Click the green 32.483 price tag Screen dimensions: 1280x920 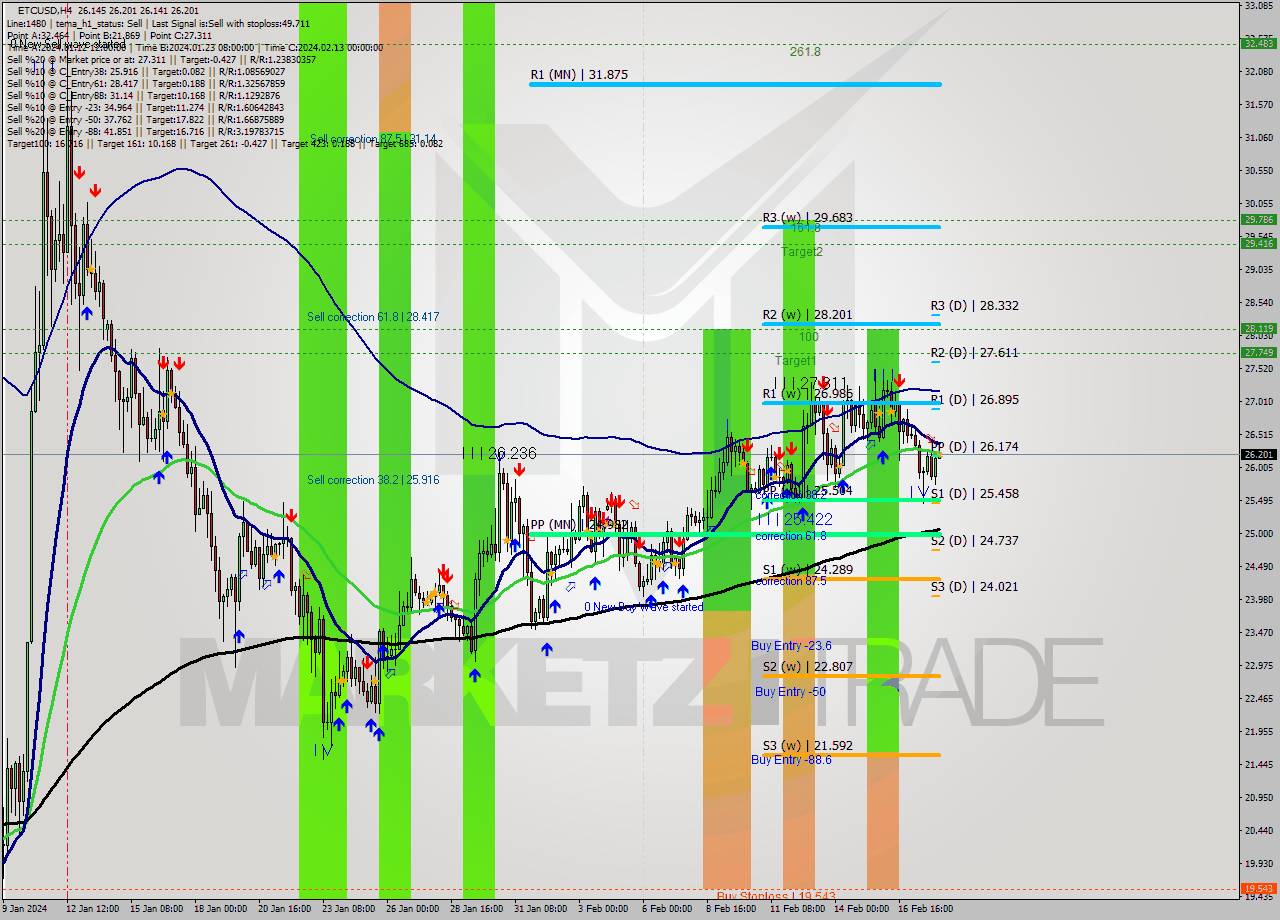point(1258,43)
